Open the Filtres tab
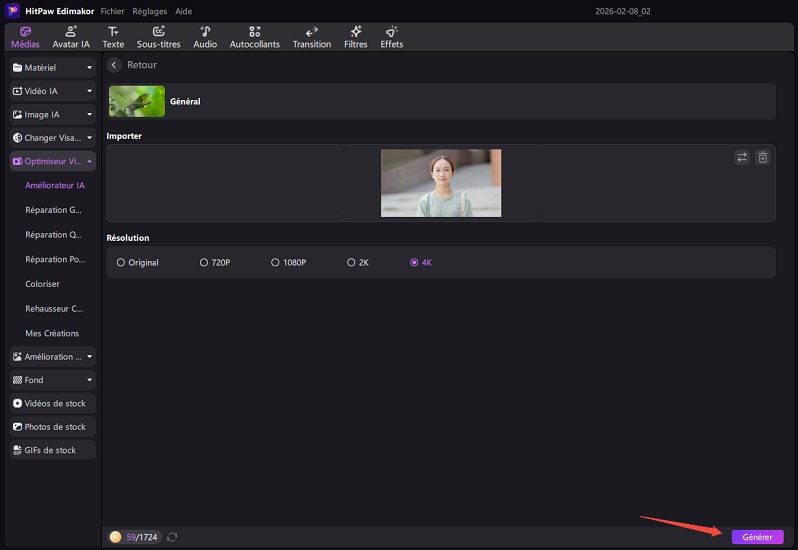Viewport: 798px width, 550px height. [x=355, y=37]
